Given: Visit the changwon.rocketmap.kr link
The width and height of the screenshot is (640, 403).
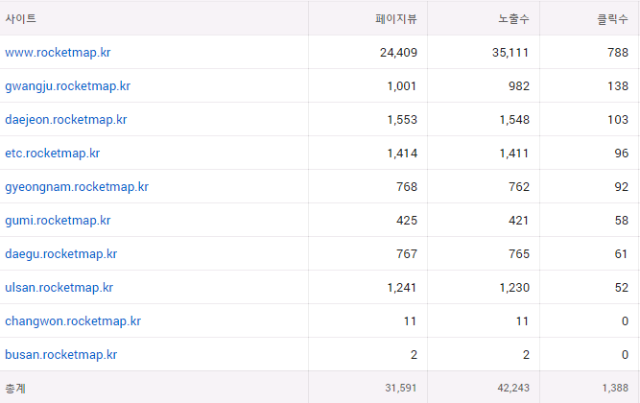Looking at the screenshot, I should tap(72, 321).
